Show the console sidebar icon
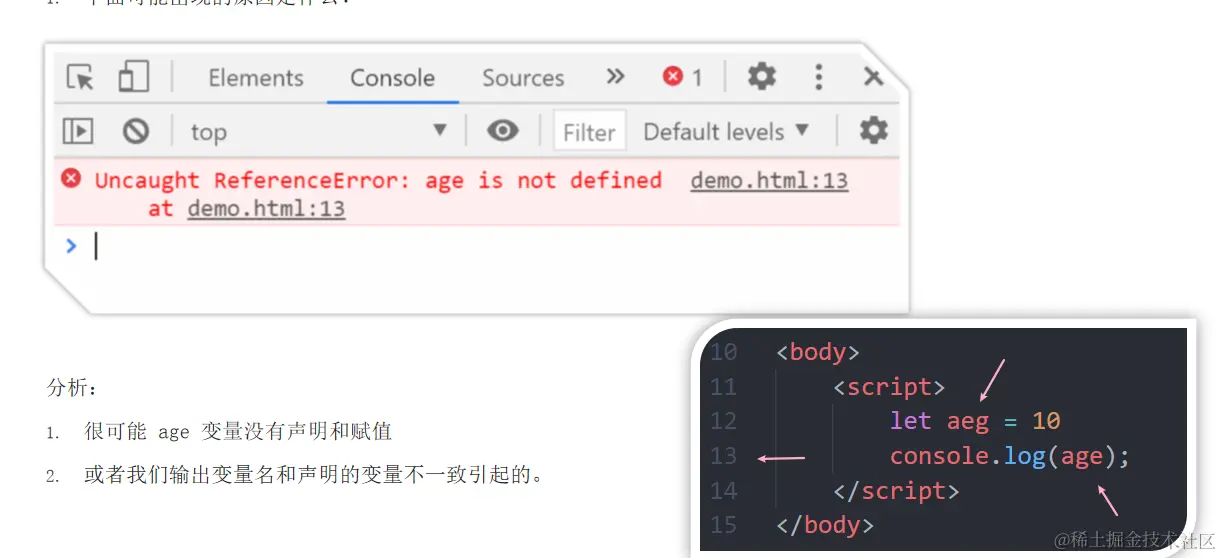This screenshot has height=558, width=1222. (78, 131)
